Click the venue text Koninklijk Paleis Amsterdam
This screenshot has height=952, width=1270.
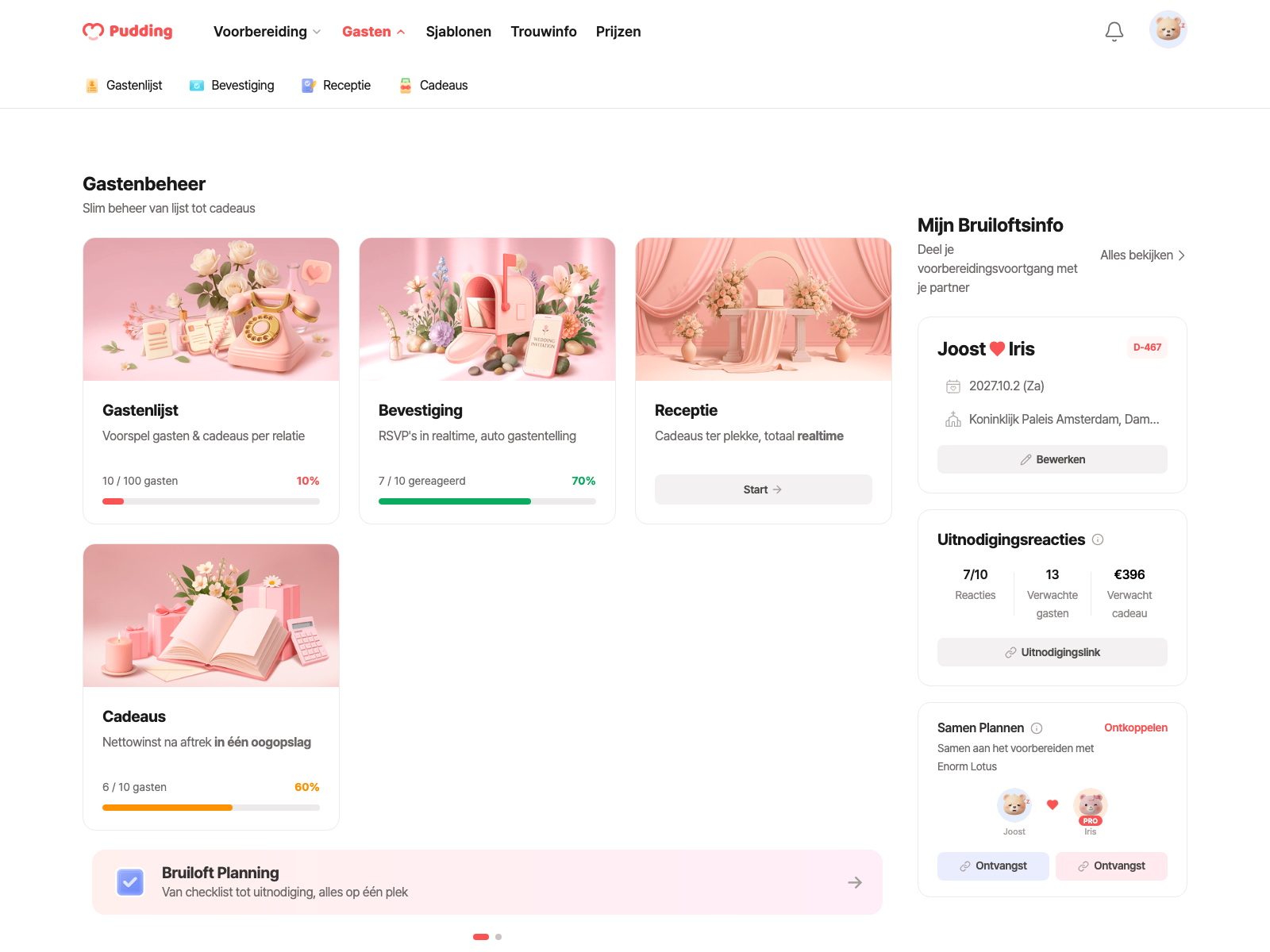1064,419
